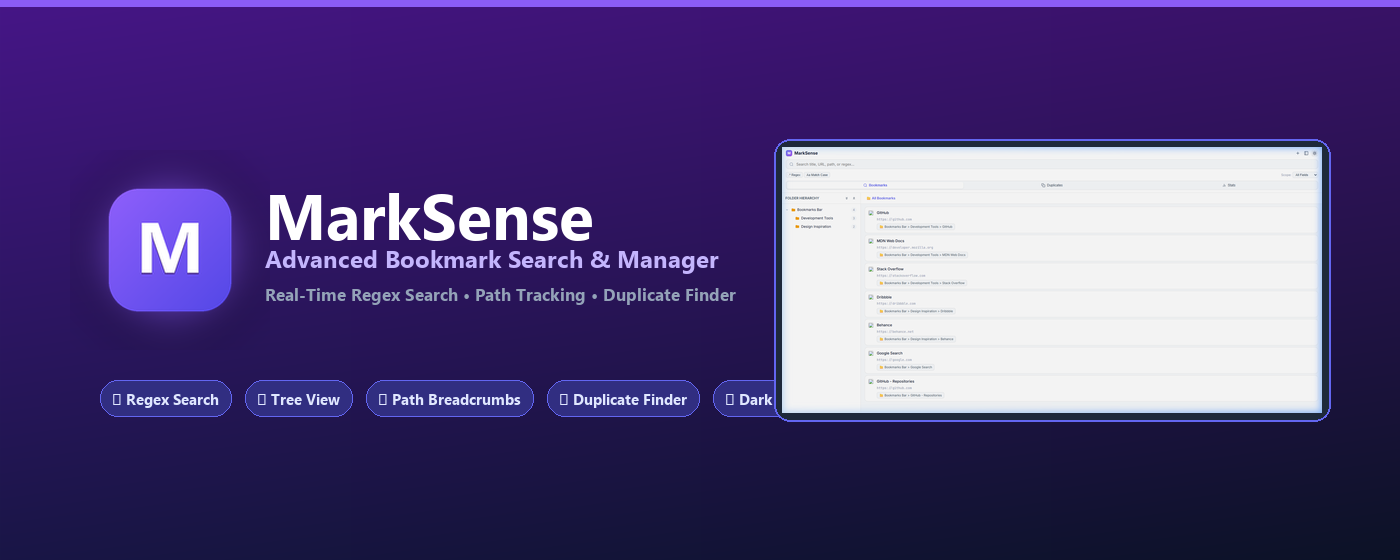Collapse the Bookmarks Bar folder chevron
Image resolution: width=1400 pixels, height=560 pixels.
(787, 210)
